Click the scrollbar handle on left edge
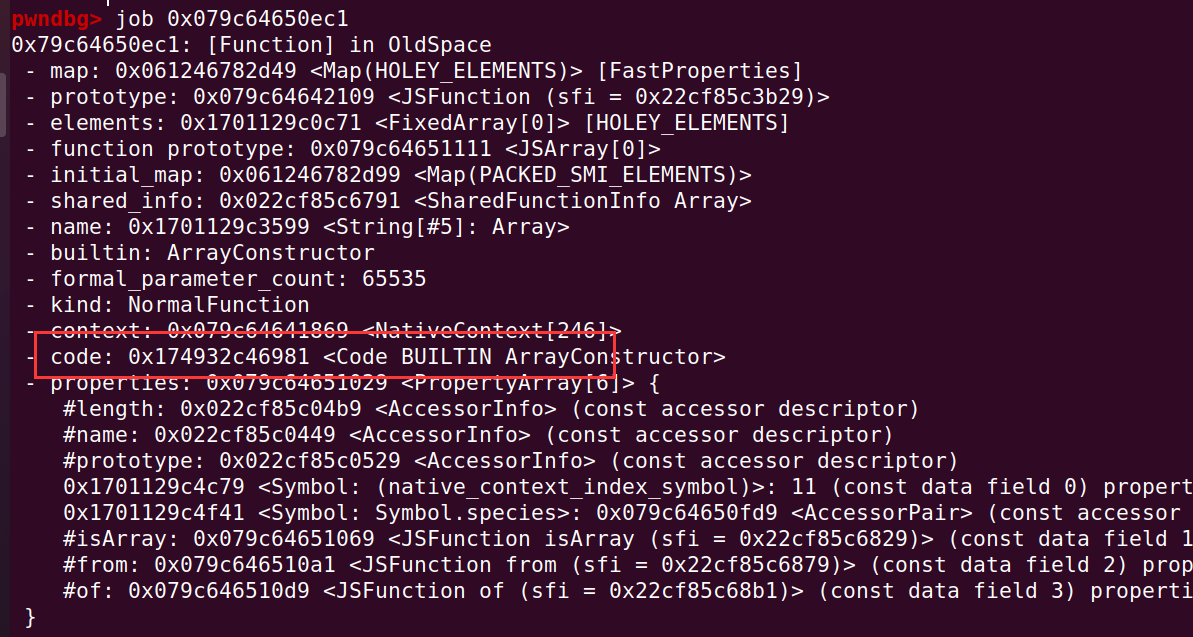 coord(3,104)
